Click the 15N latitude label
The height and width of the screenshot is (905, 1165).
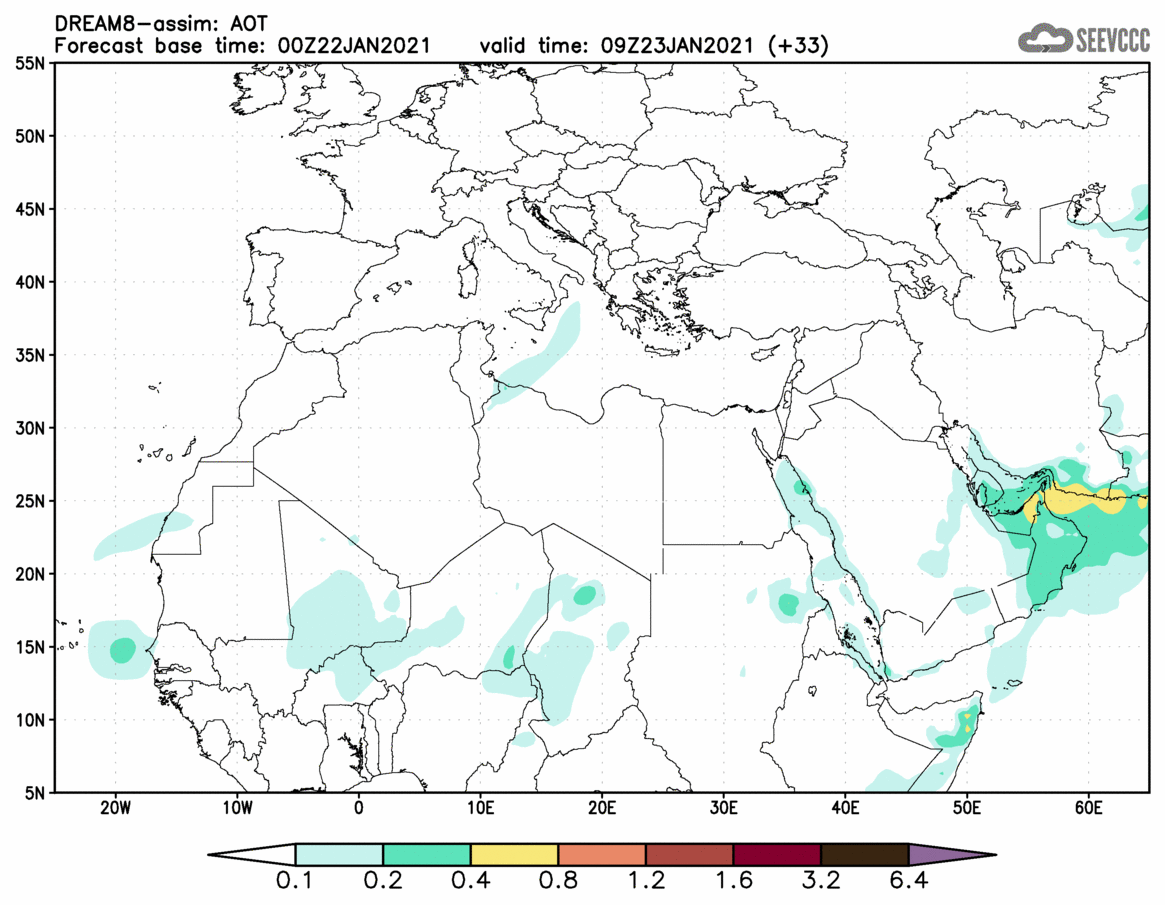30,647
